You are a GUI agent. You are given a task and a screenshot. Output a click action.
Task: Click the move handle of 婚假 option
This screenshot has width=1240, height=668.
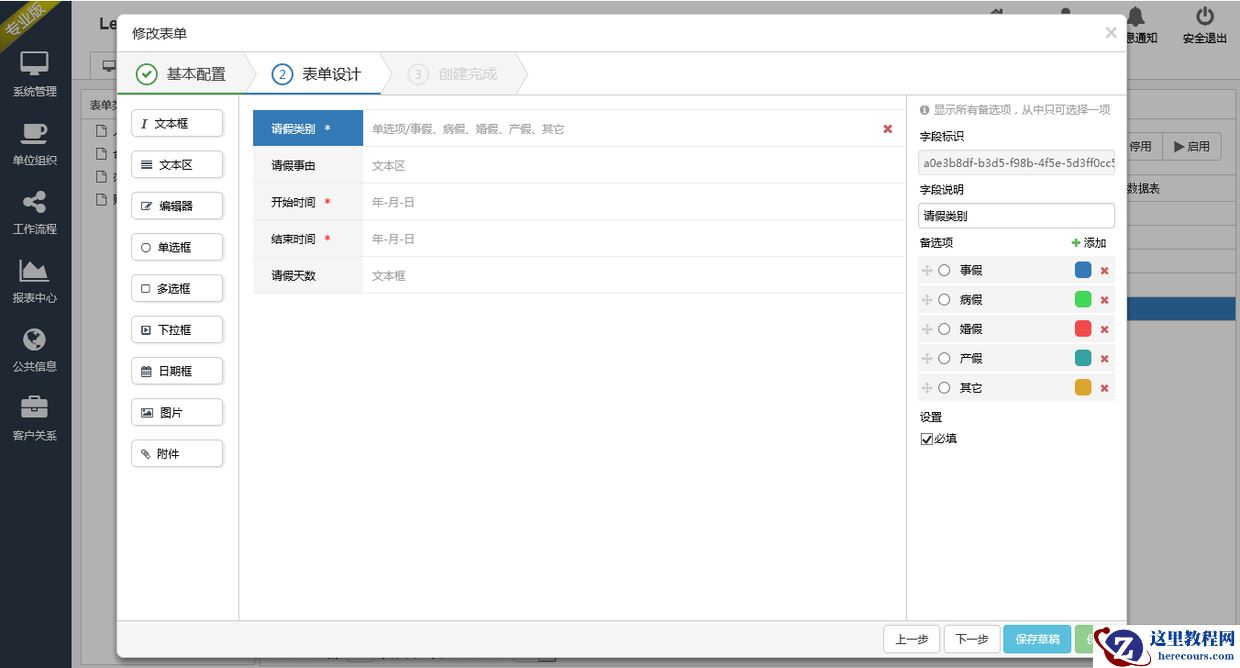pos(927,329)
